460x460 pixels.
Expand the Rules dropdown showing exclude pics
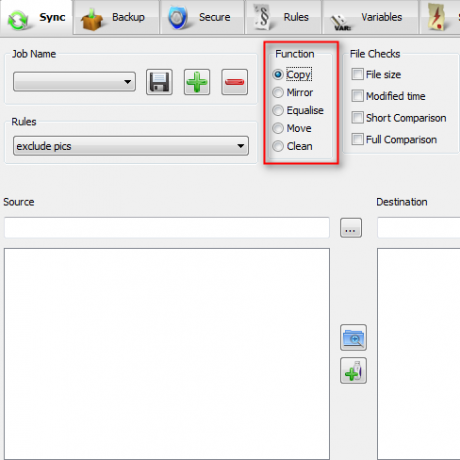click(x=131, y=146)
